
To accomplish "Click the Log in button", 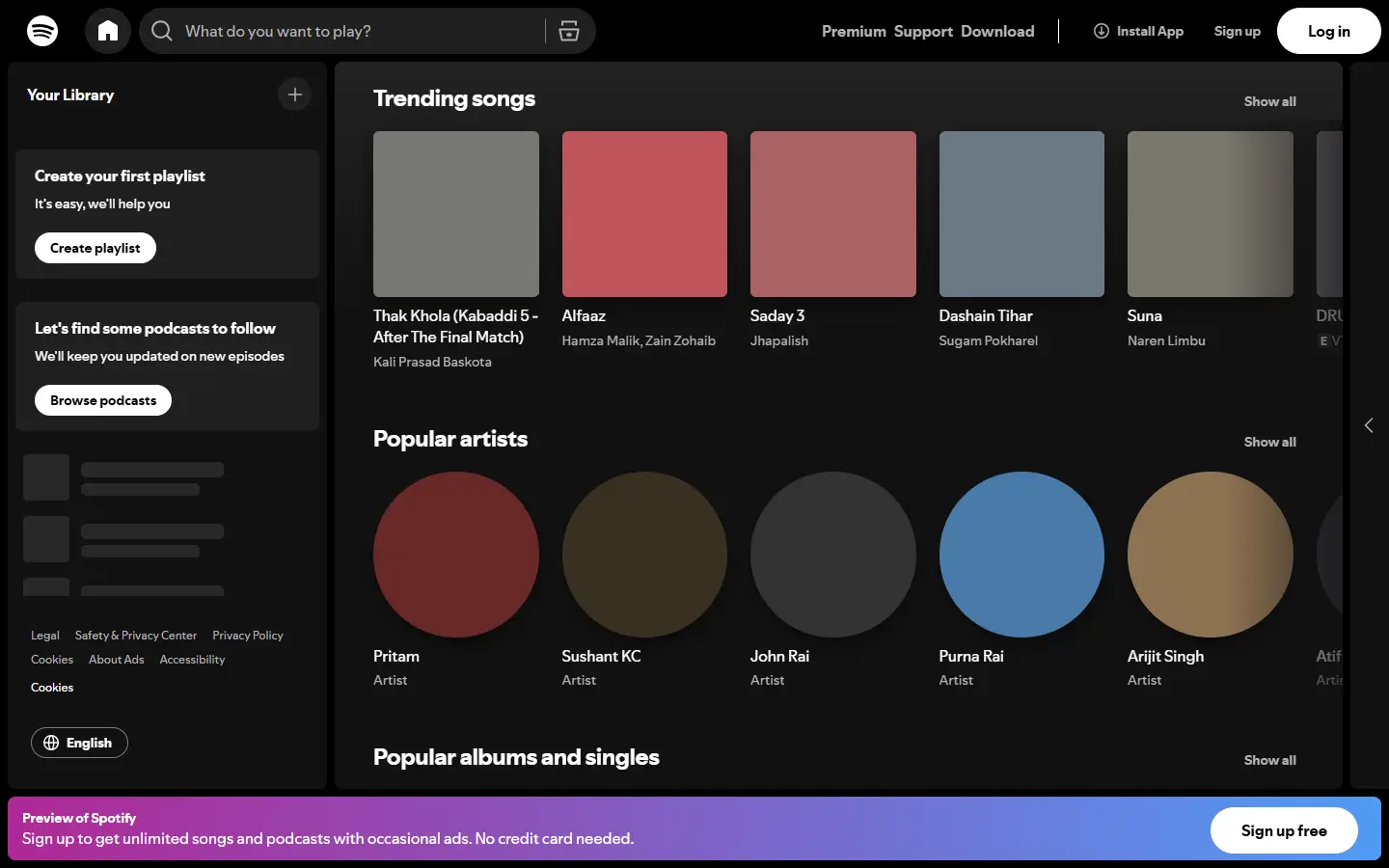I will click(x=1329, y=31).
